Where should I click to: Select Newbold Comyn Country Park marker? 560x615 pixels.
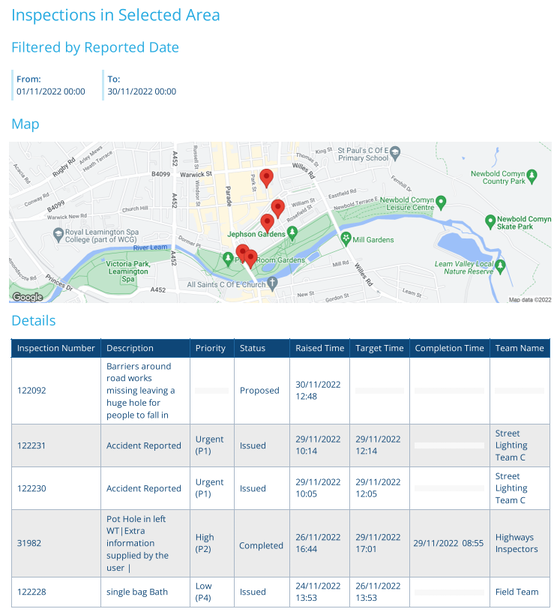pyautogui.click(x=532, y=176)
